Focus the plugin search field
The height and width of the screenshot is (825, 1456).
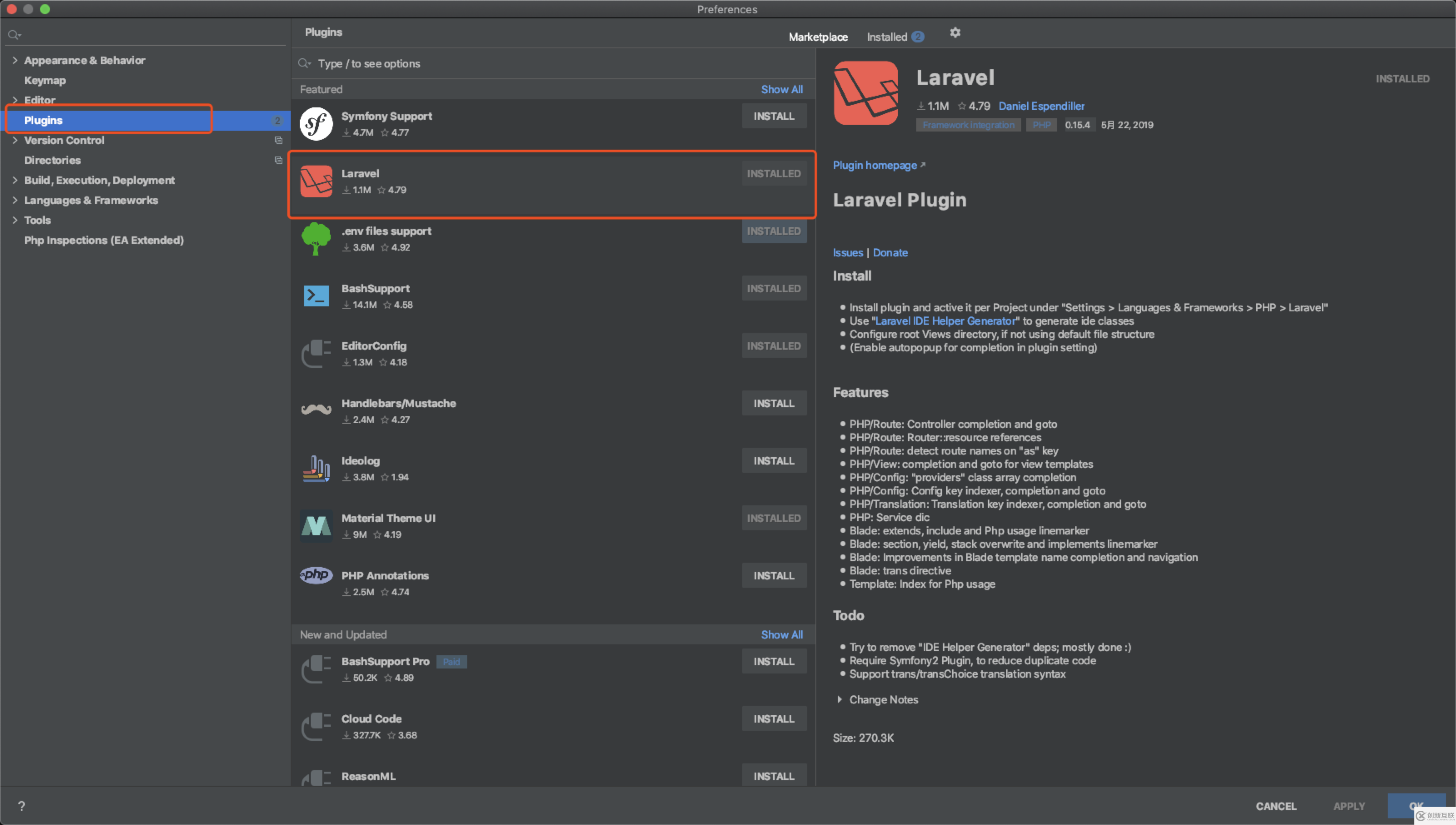click(x=553, y=63)
